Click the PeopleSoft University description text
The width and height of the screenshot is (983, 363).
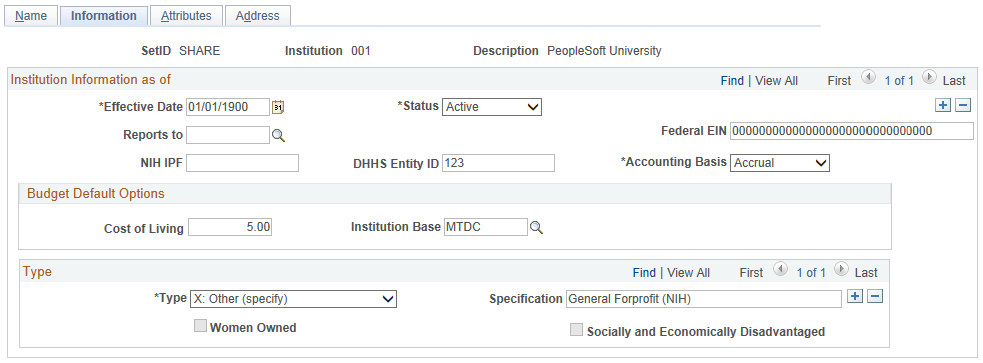point(604,51)
